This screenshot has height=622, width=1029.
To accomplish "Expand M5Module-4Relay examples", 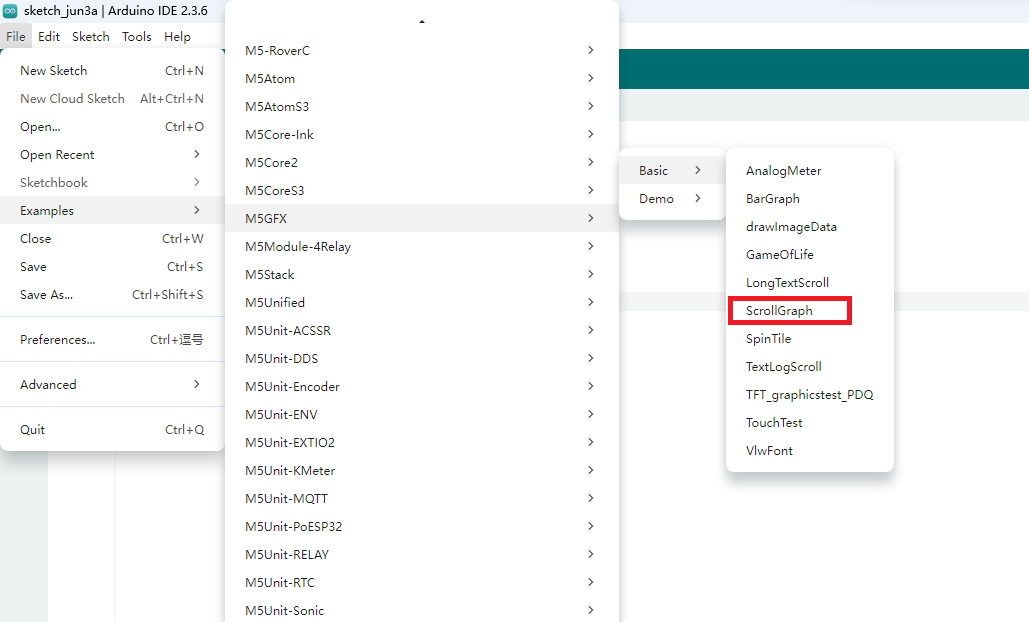I will coord(422,247).
